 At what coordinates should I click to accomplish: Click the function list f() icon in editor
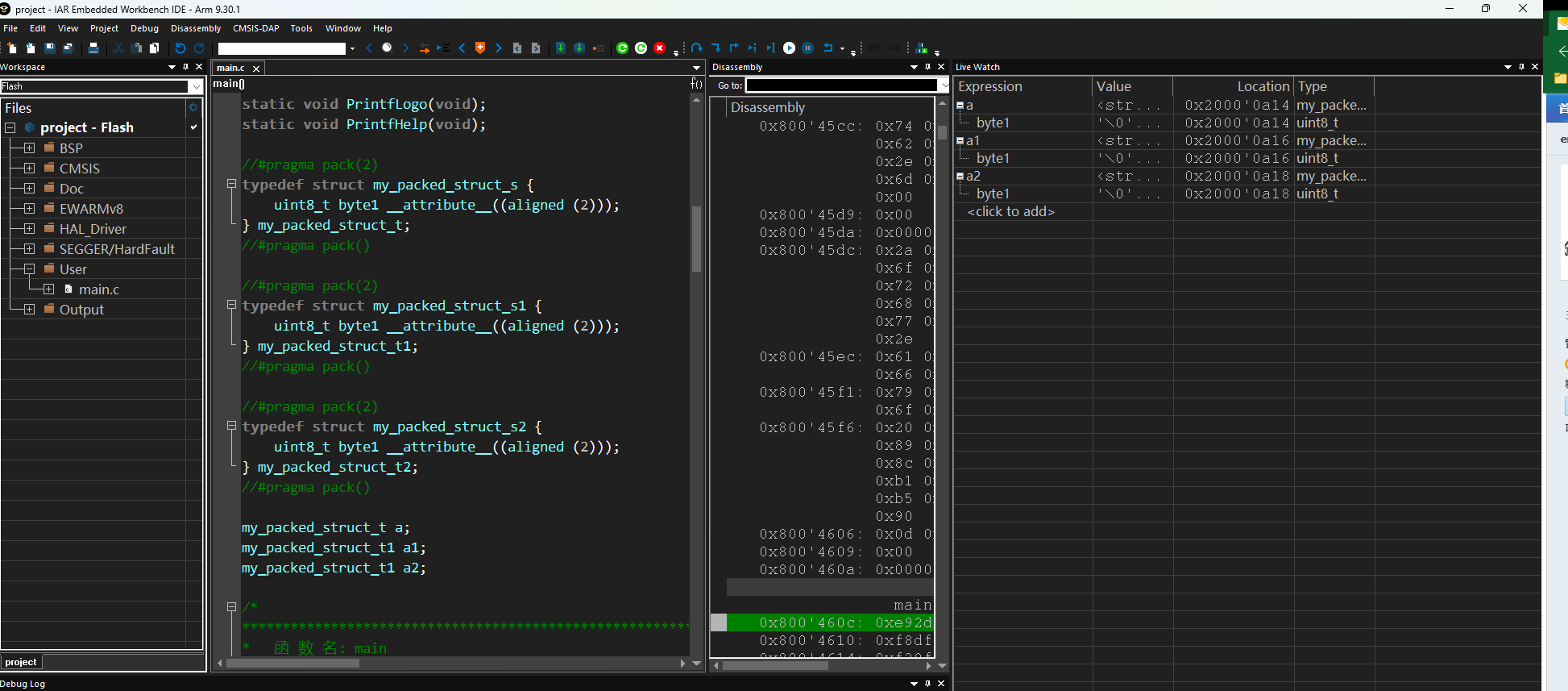(x=696, y=83)
